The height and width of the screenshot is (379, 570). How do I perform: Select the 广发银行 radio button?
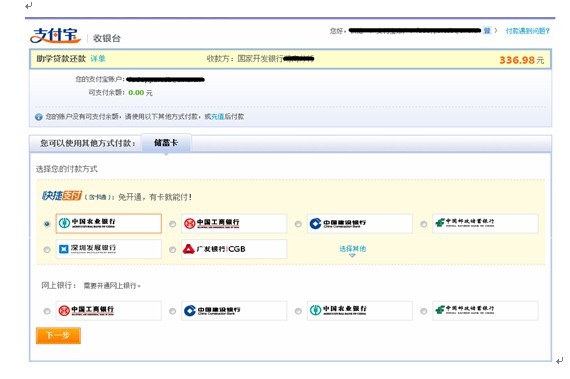click(173, 250)
